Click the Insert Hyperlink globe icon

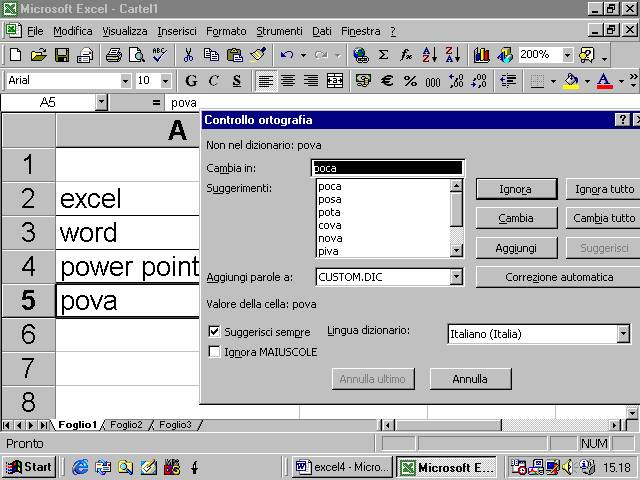pyautogui.click(x=361, y=55)
